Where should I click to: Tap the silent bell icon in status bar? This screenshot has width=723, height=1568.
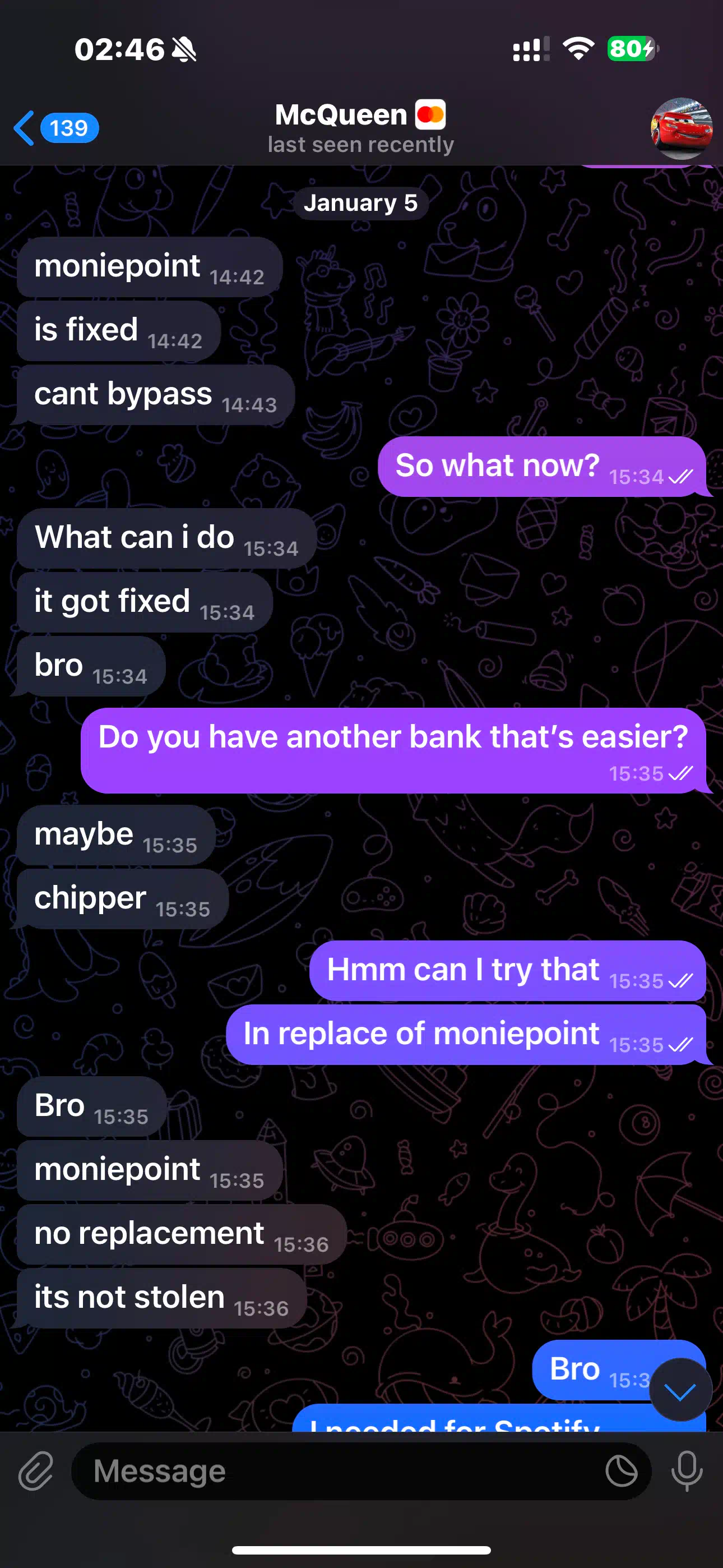coord(184,49)
